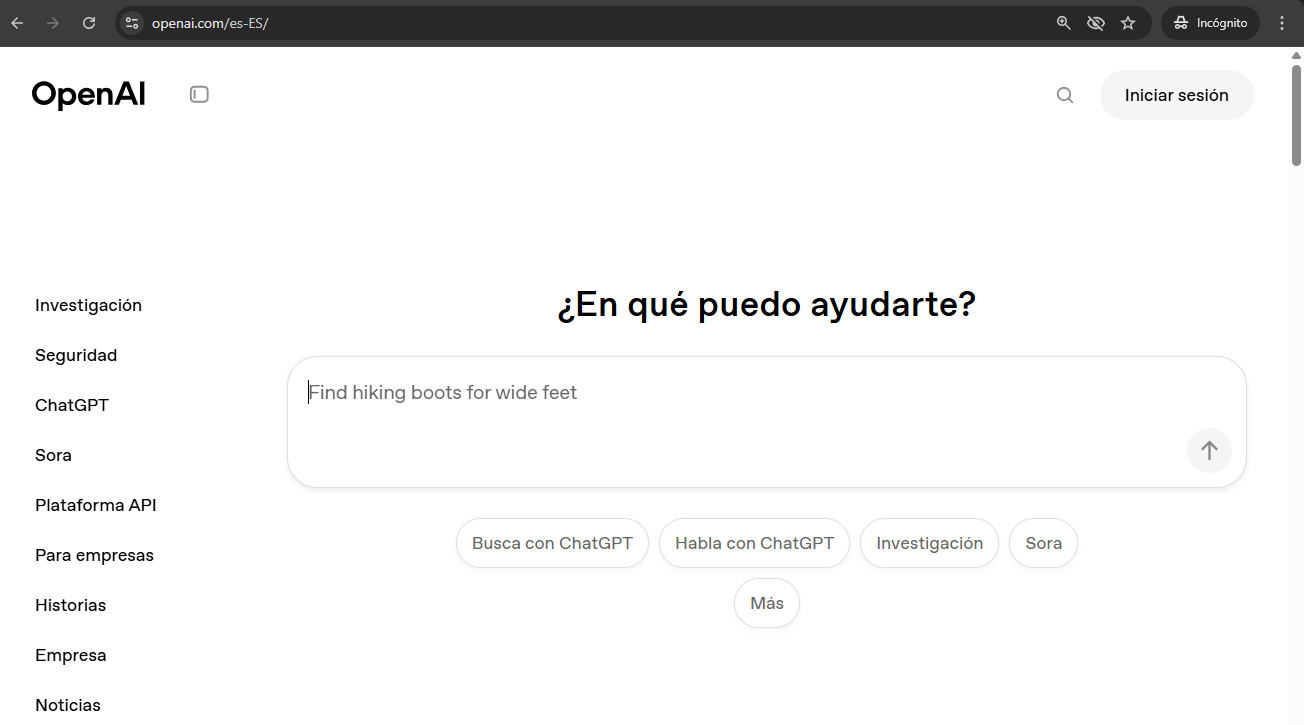The image size is (1304, 725).
Task: Open Noticias in the sidebar
Action: [x=68, y=705]
